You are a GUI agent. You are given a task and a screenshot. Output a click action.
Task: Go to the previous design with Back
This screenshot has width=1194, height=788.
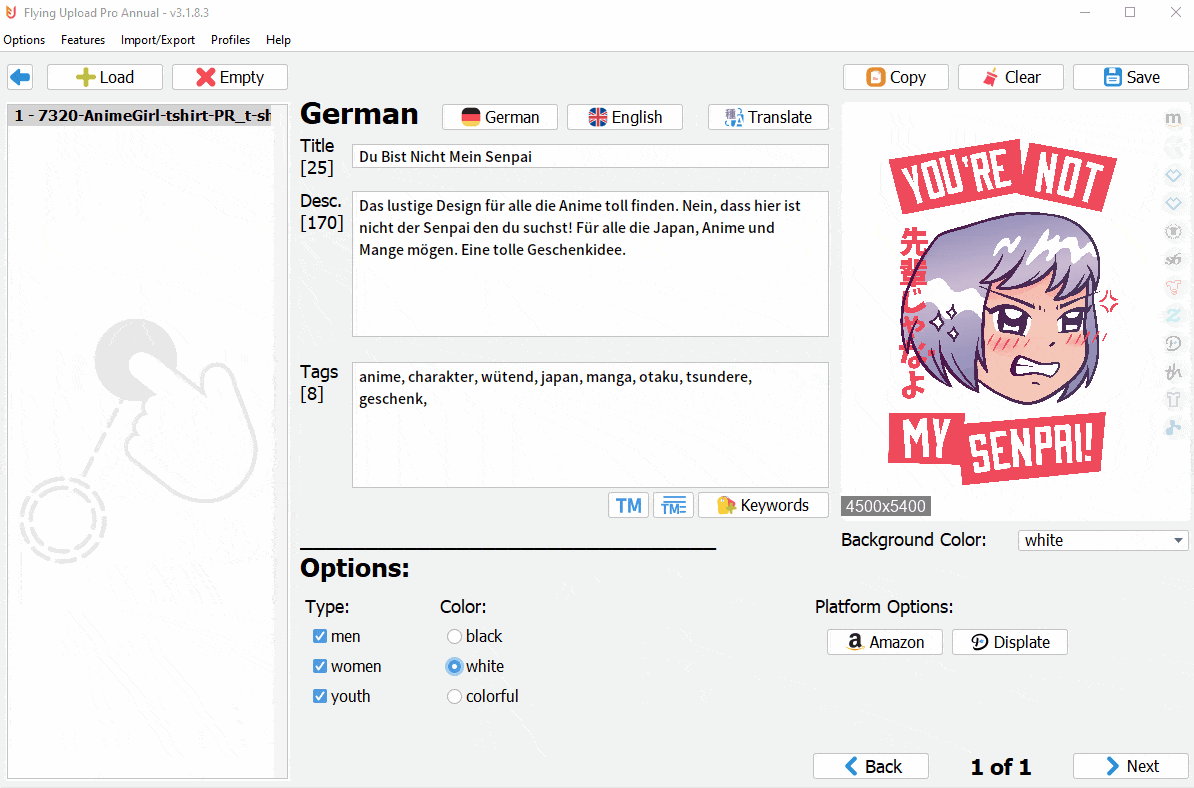[871, 766]
